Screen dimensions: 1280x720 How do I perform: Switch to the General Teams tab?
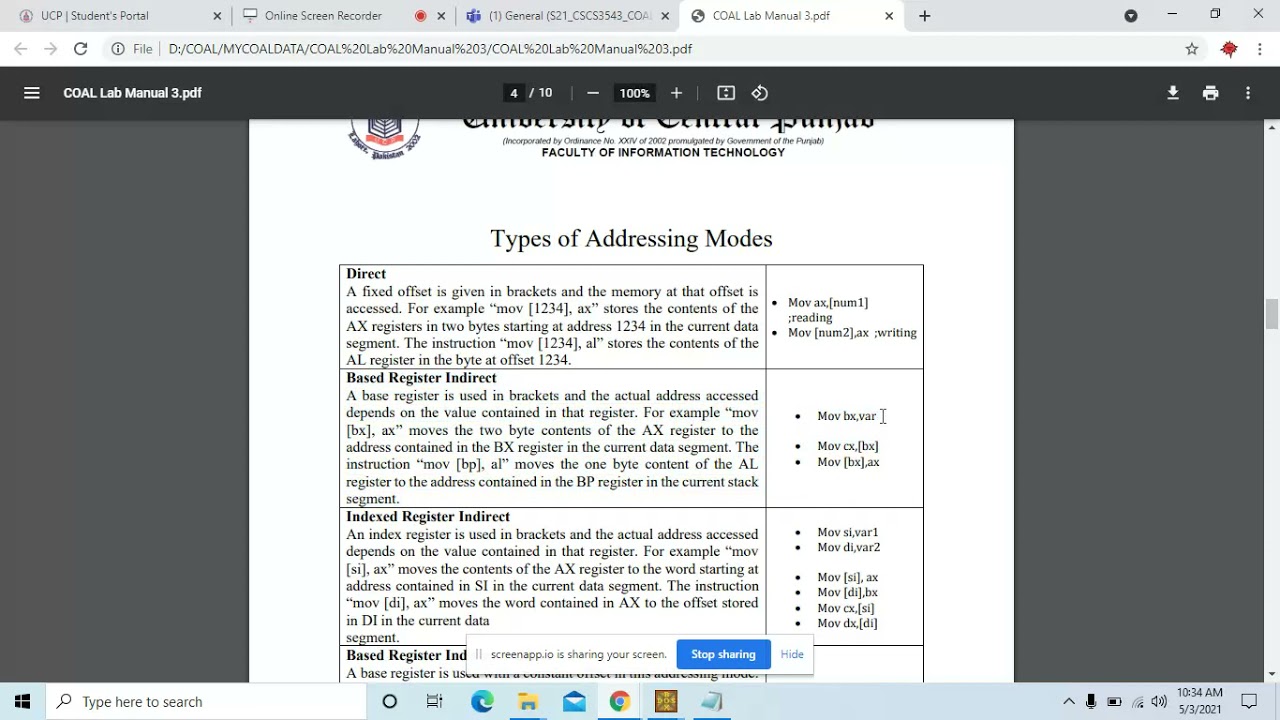[570, 16]
